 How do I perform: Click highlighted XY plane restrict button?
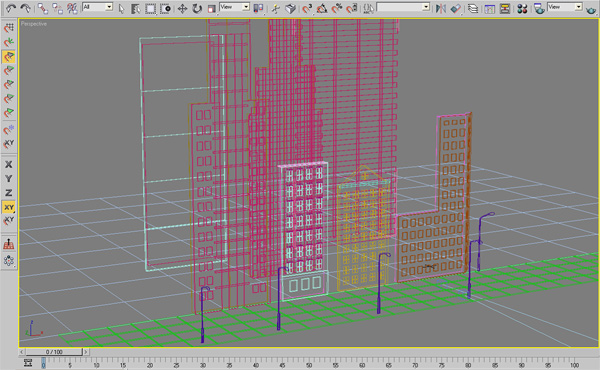[x=9, y=207]
